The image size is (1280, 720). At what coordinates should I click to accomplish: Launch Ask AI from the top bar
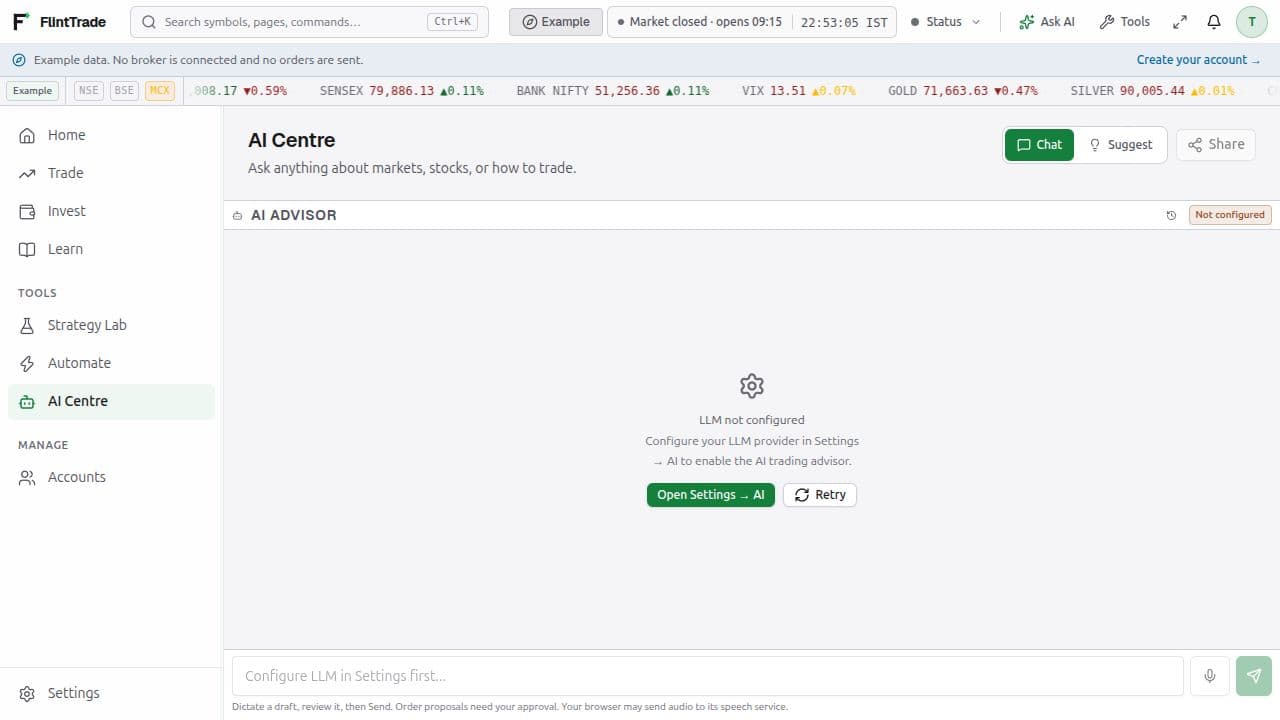(x=1046, y=22)
